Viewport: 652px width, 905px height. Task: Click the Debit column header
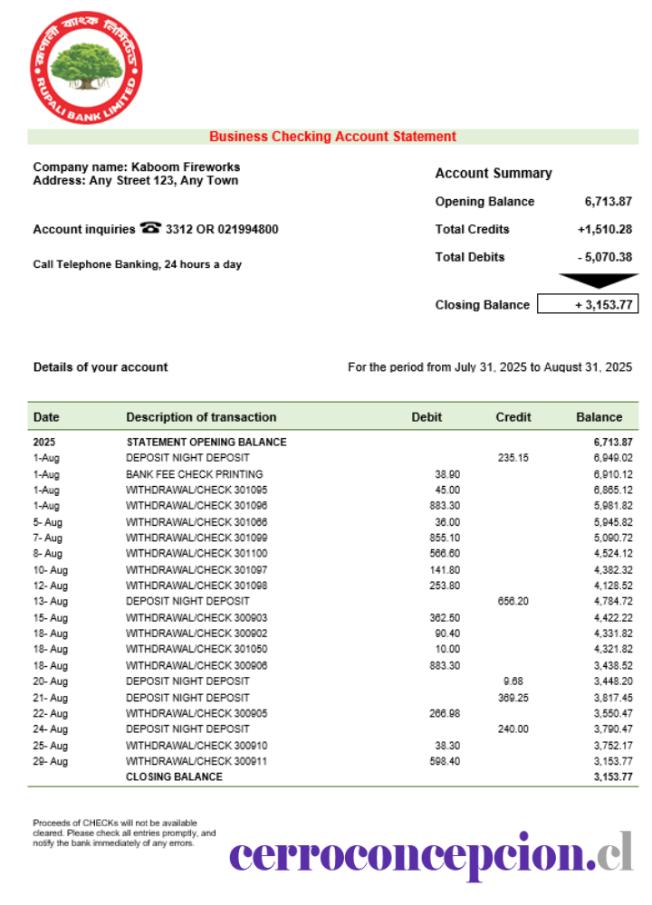coord(426,417)
